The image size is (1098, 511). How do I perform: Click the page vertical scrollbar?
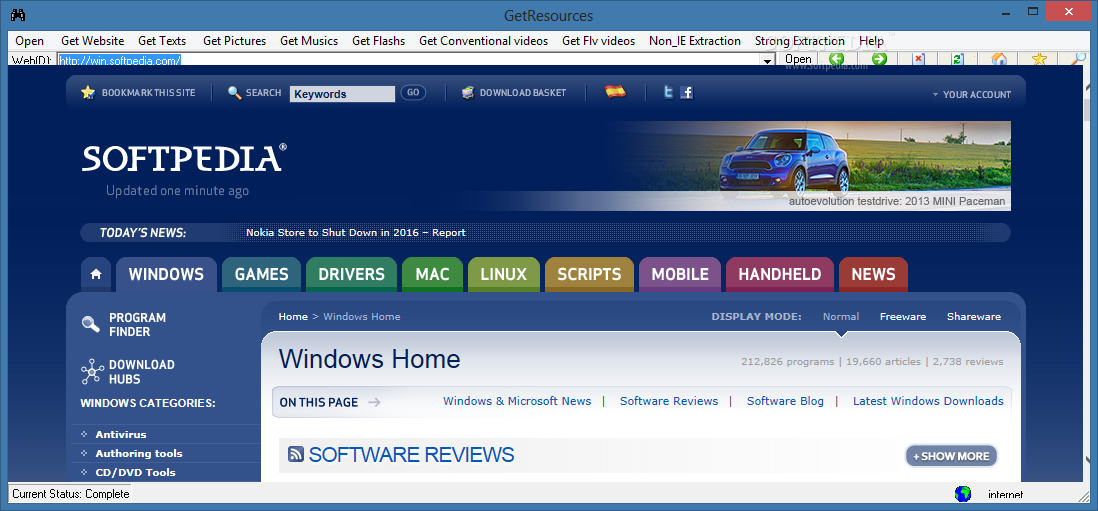[x=1089, y=273]
